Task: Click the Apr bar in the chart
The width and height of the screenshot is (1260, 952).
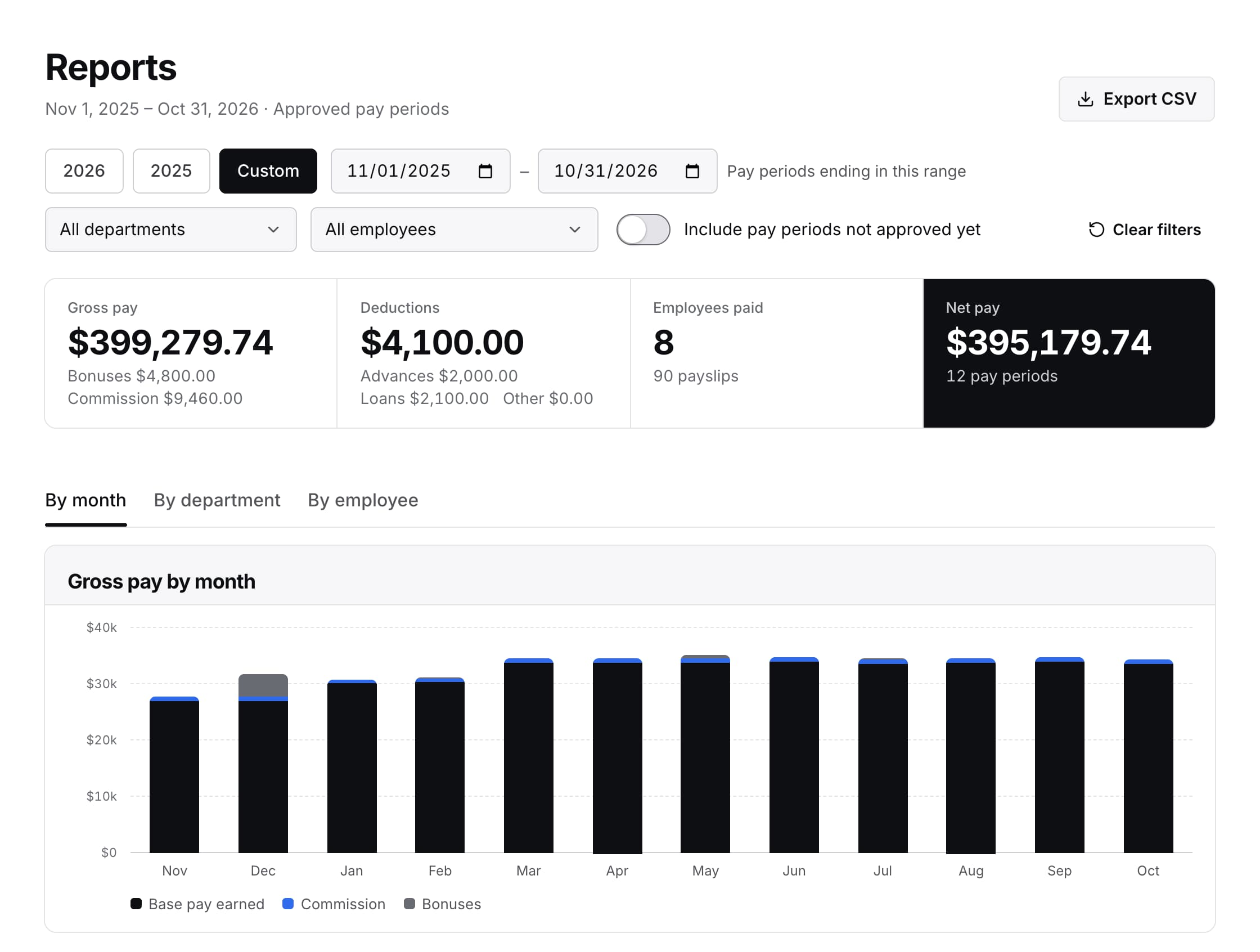Action: (x=618, y=756)
